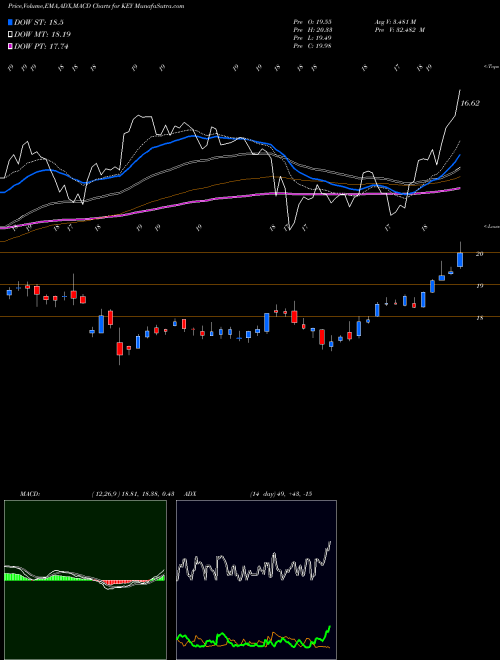Click the 'Pre L: 19.49' value
The image size is (500, 660).
(313, 38)
